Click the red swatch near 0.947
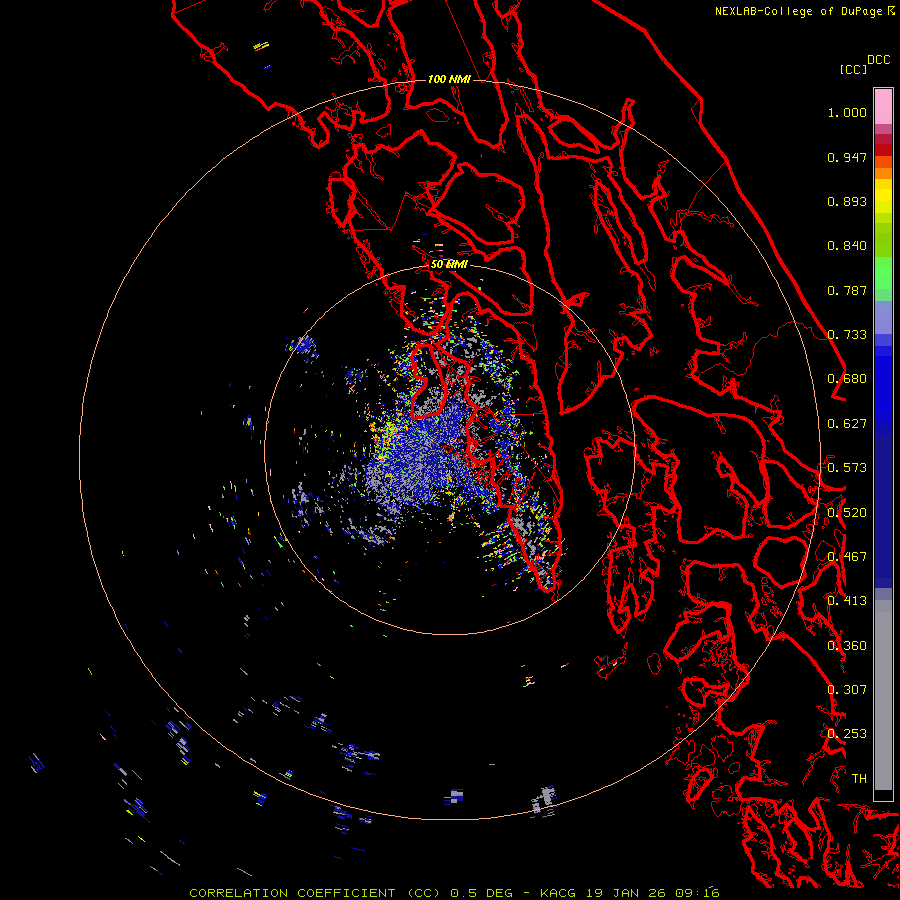 pyautogui.click(x=883, y=150)
